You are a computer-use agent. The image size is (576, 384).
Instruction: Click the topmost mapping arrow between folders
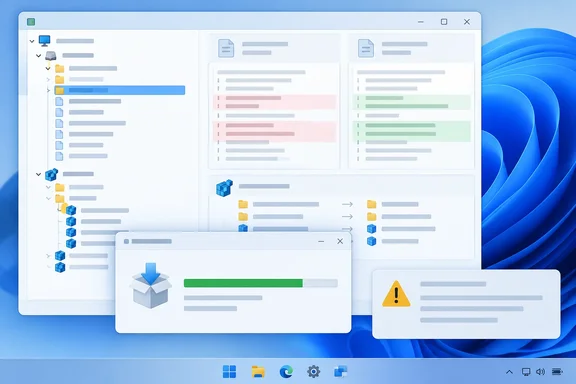point(347,204)
